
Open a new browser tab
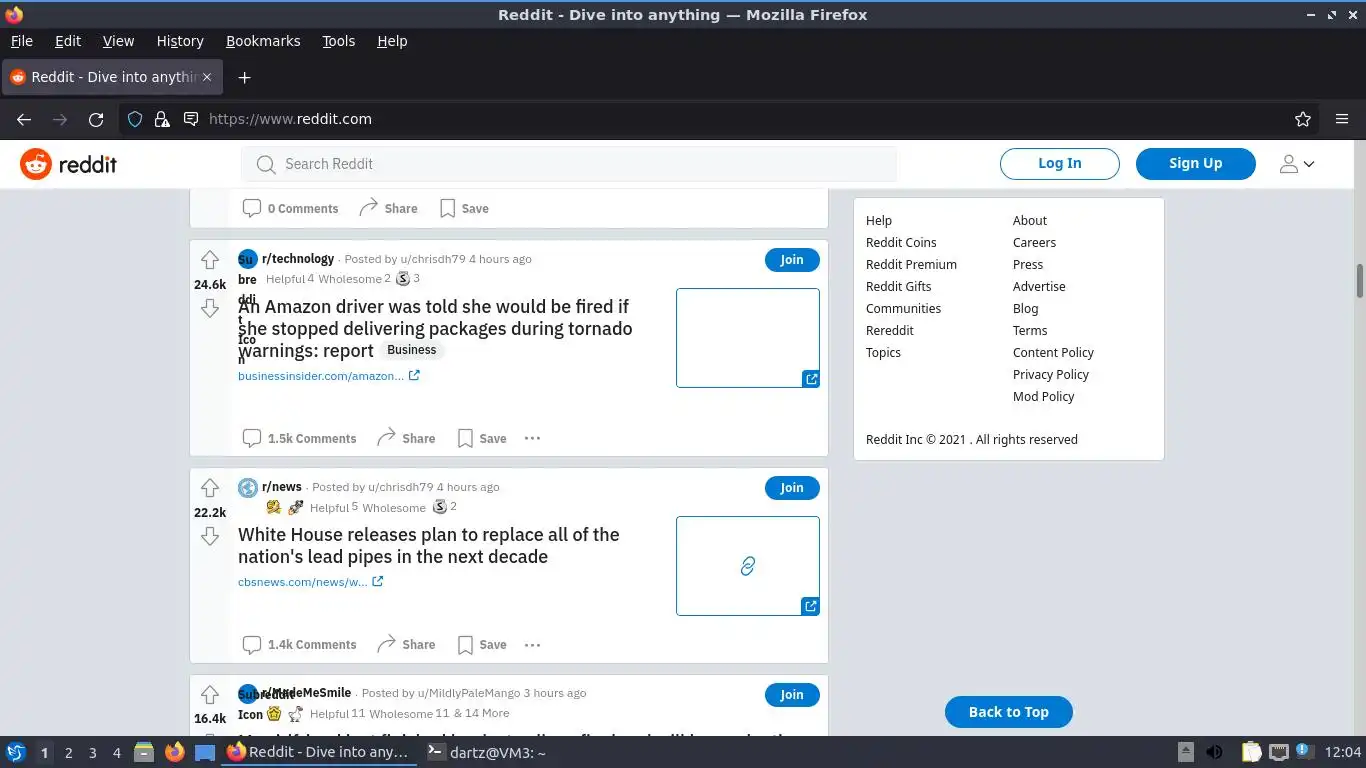click(244, 77)
